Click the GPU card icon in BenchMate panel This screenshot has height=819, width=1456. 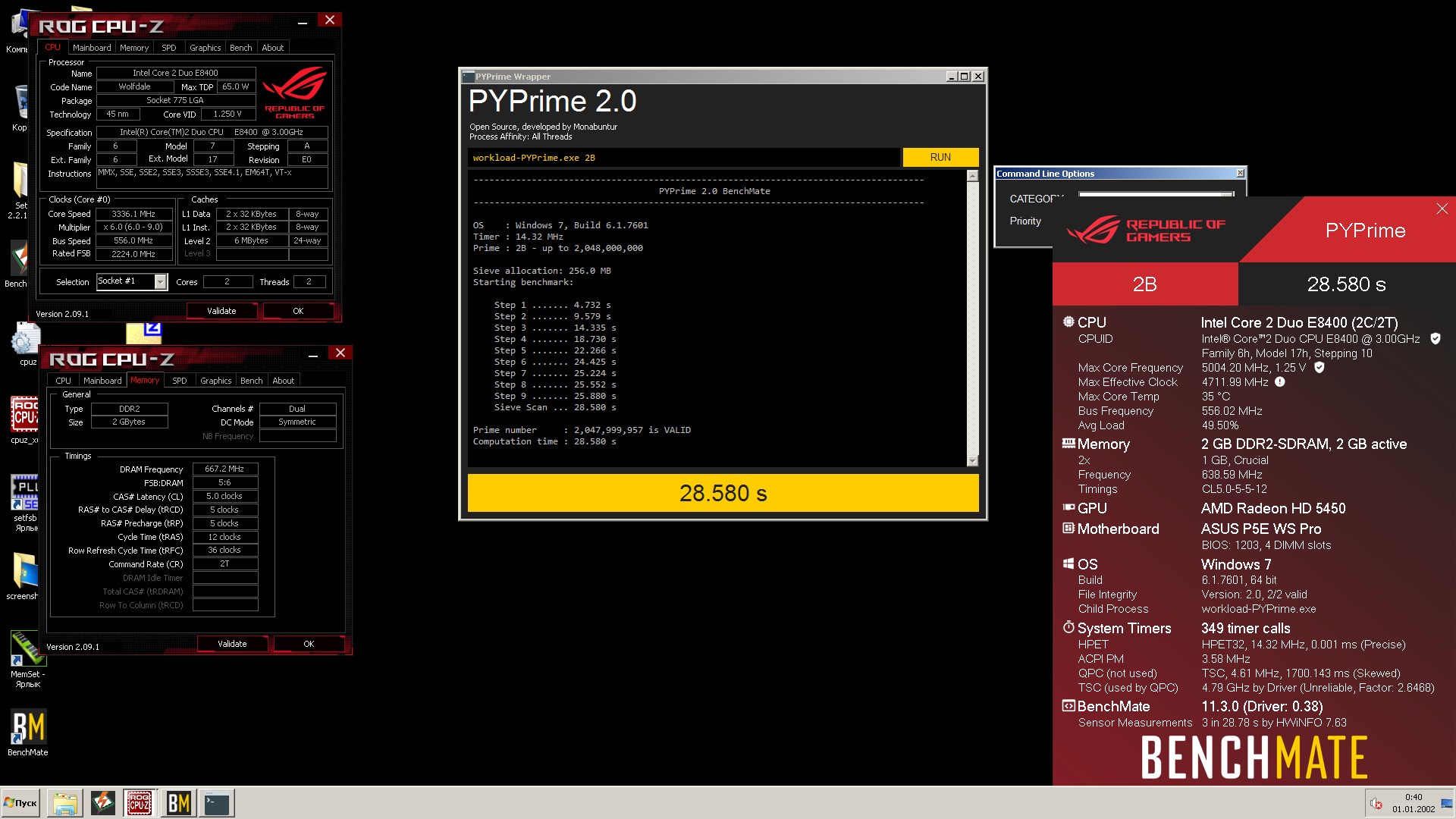click(1068, 507)
